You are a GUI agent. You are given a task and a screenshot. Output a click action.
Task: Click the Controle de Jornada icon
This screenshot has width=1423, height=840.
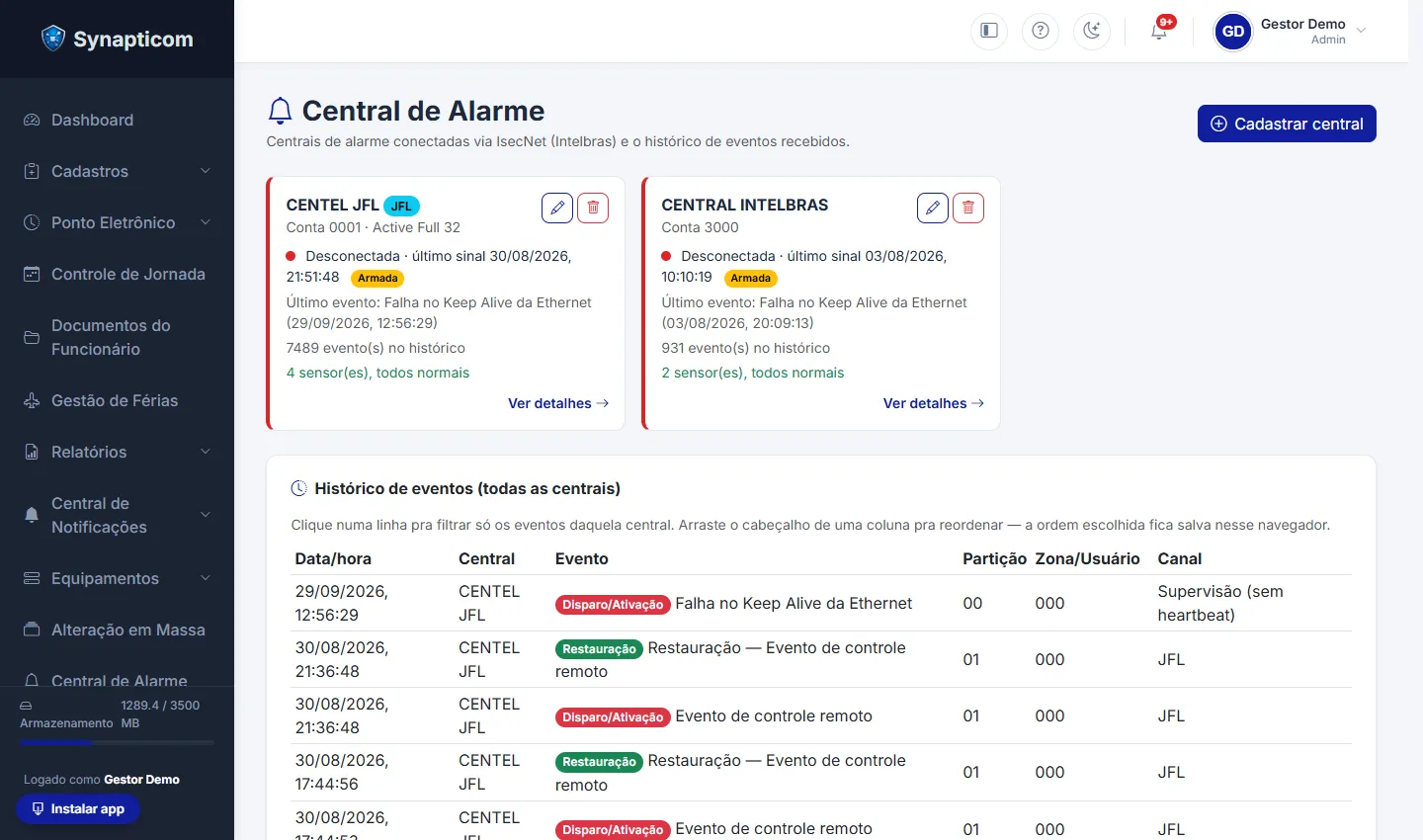pyautogui.click(x=32, y=274)
